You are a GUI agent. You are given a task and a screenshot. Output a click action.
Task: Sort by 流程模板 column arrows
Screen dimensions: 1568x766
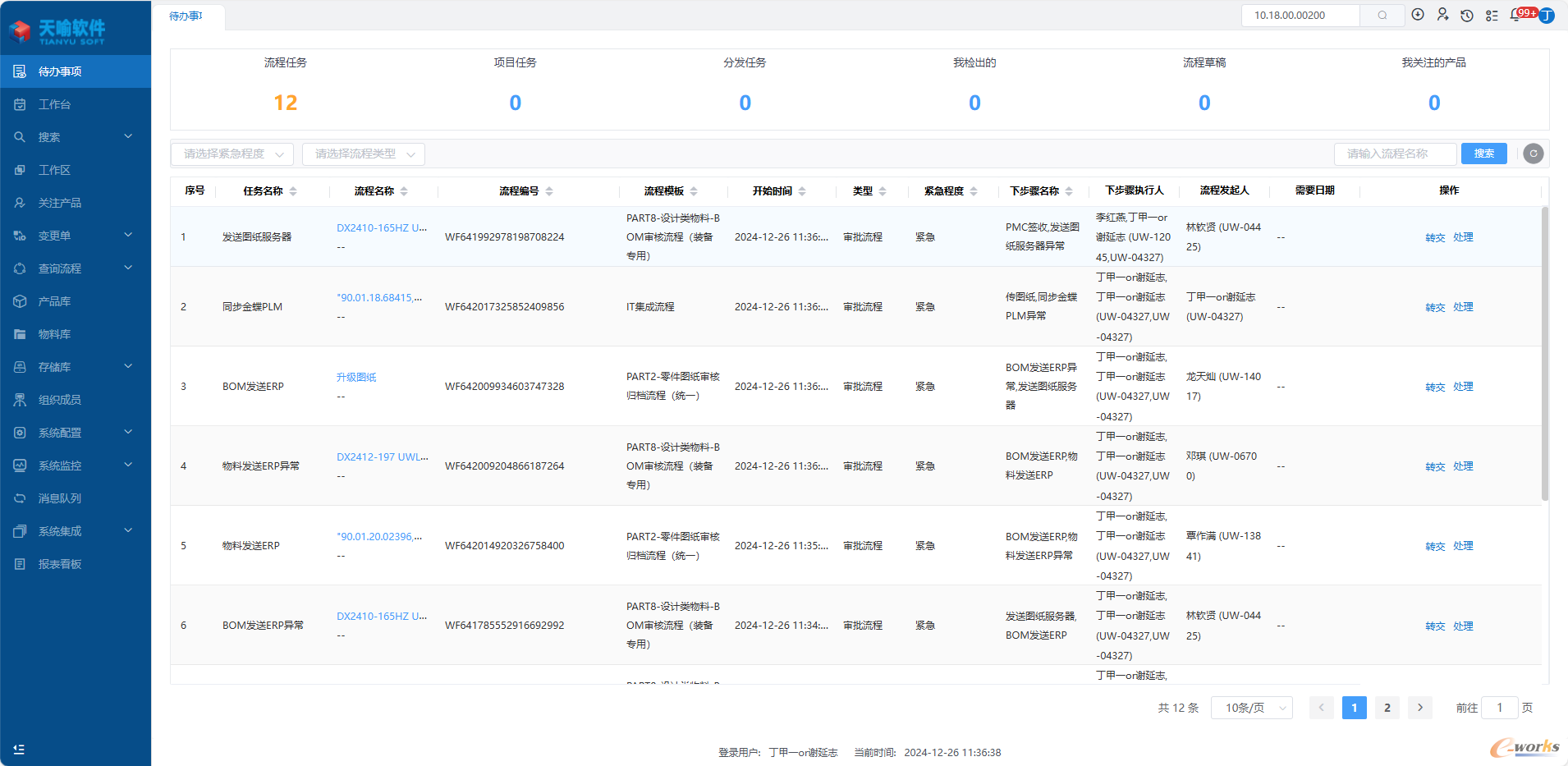[x=694, y=191]
